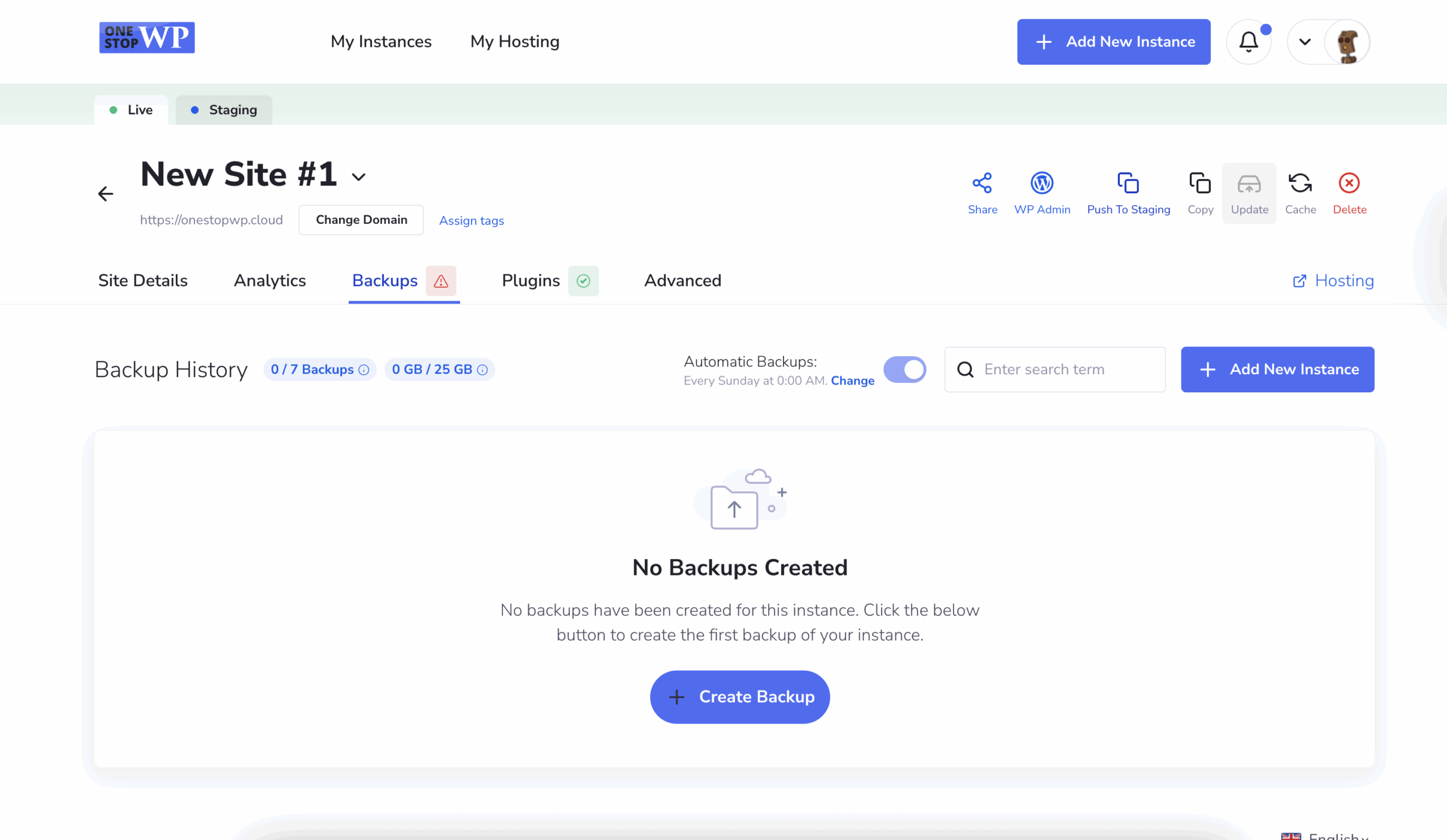The width and height of the screenshot is (1447, 840).
Task: Open notifications bell
Action: click(1249, 41)
